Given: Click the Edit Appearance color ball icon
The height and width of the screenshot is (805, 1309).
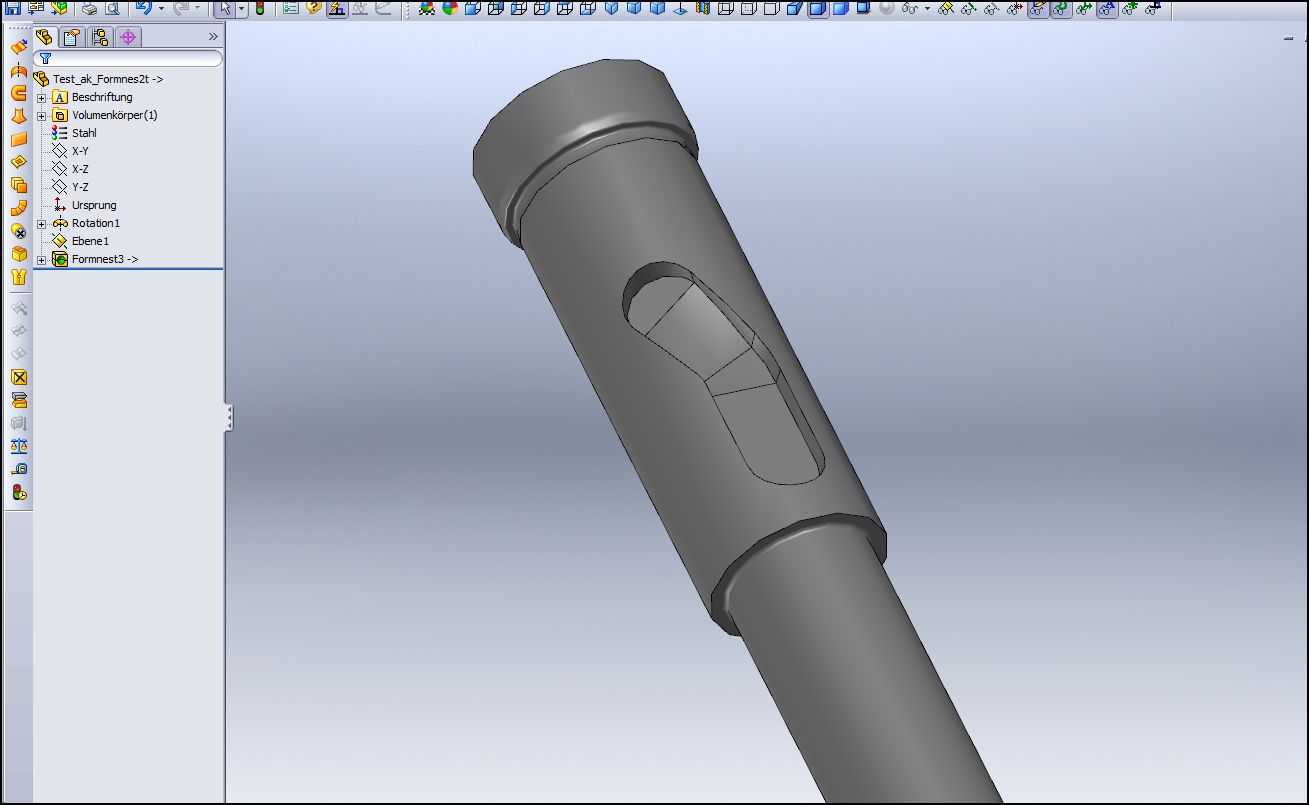Looking at the screenshot, I should (x=450, y=8).
